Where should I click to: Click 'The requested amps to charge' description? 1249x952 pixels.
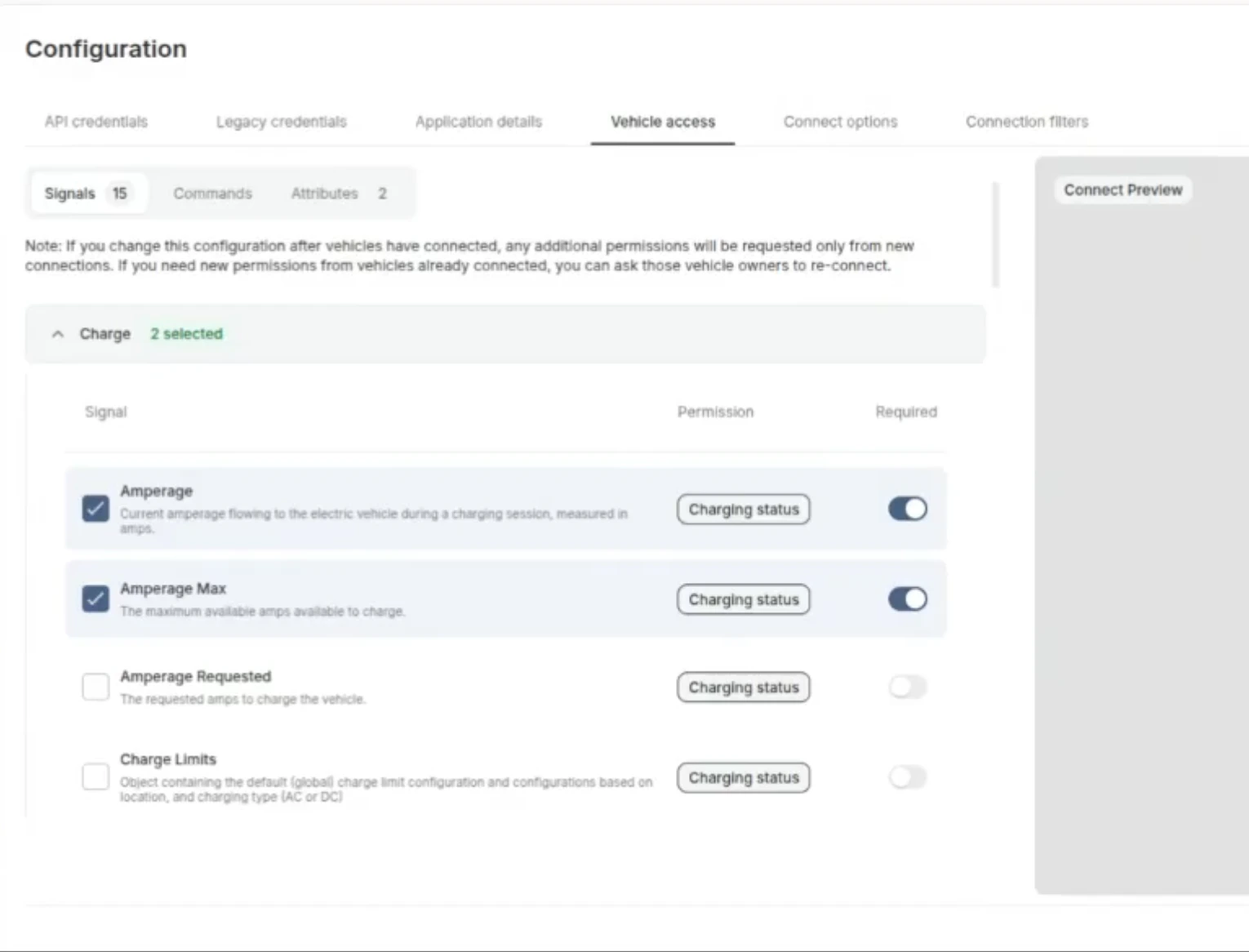tap(242, 699)
